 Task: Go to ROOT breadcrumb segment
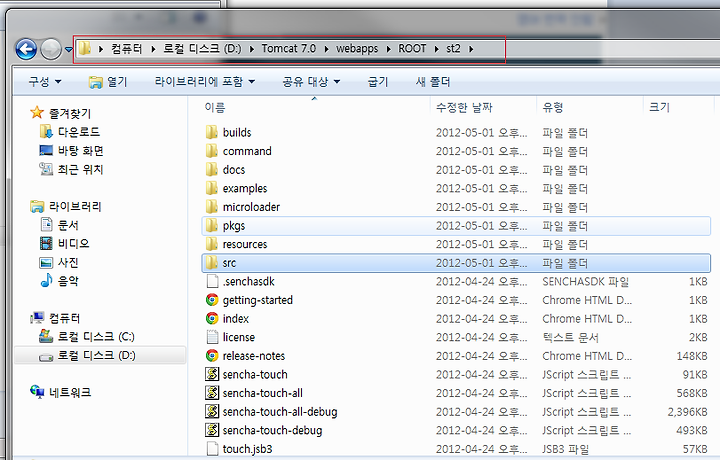click(412, 49)
